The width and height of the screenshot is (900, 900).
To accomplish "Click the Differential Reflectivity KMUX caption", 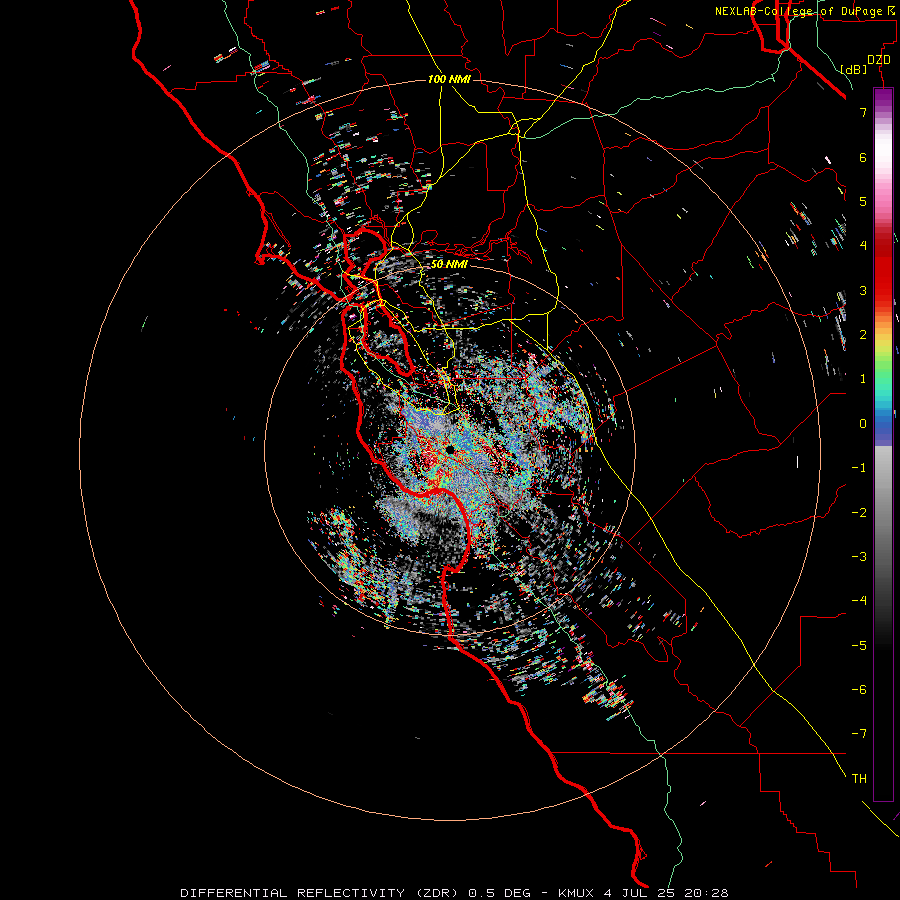I will pos(454,893).
